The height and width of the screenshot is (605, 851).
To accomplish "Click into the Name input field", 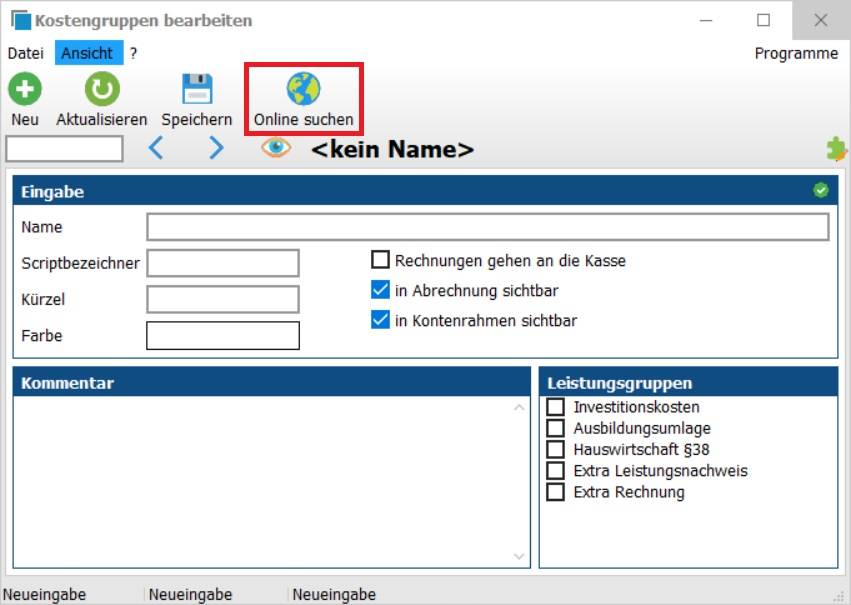I will [x=487, y=227].
